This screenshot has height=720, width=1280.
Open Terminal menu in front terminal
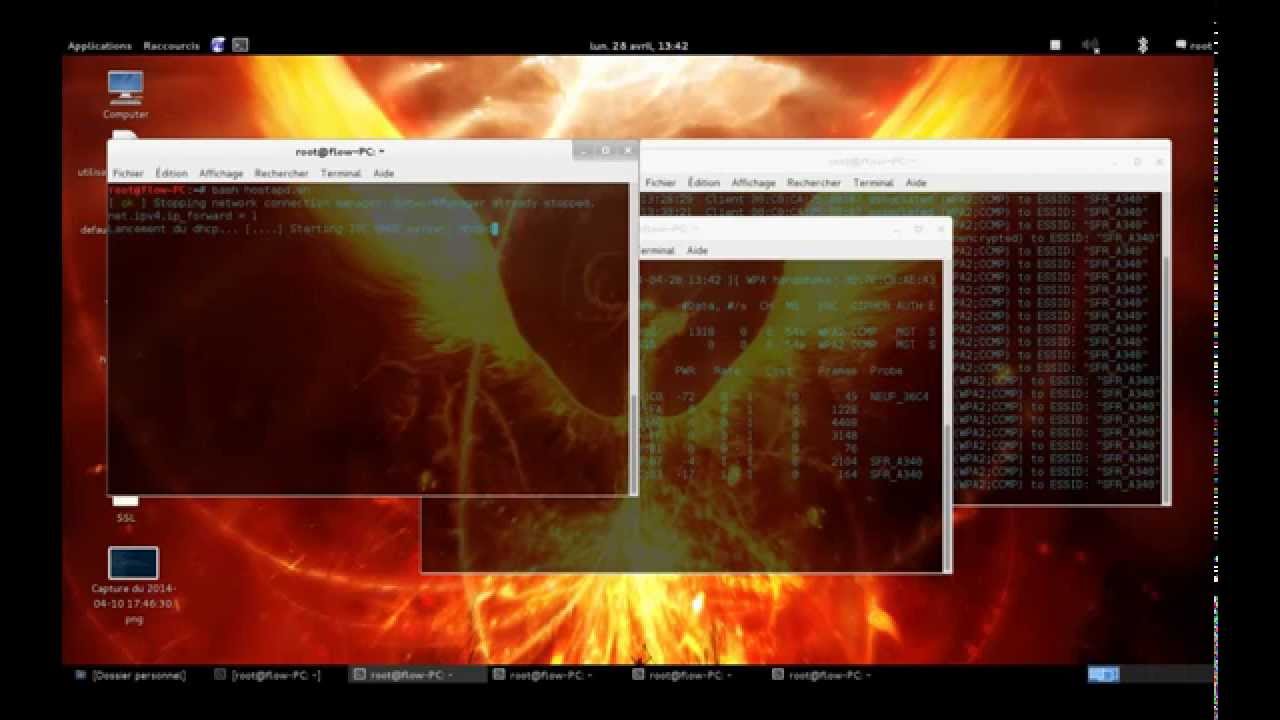coord(341,173)
